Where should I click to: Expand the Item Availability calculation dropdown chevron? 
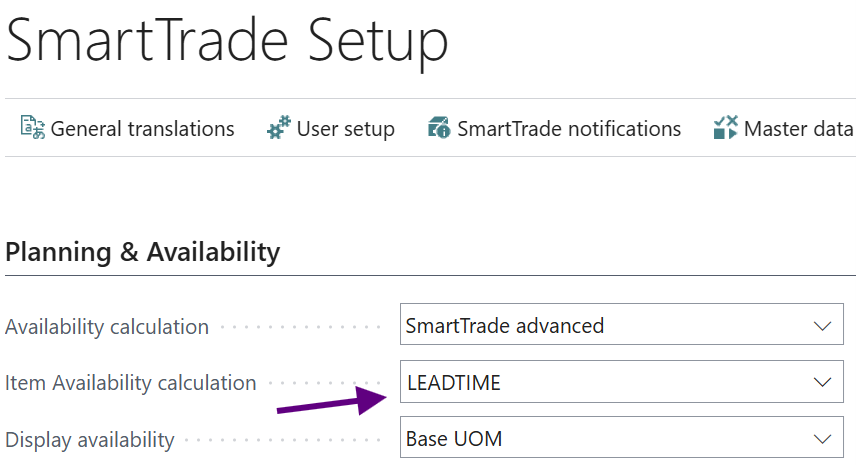click(x=822, y=382)
